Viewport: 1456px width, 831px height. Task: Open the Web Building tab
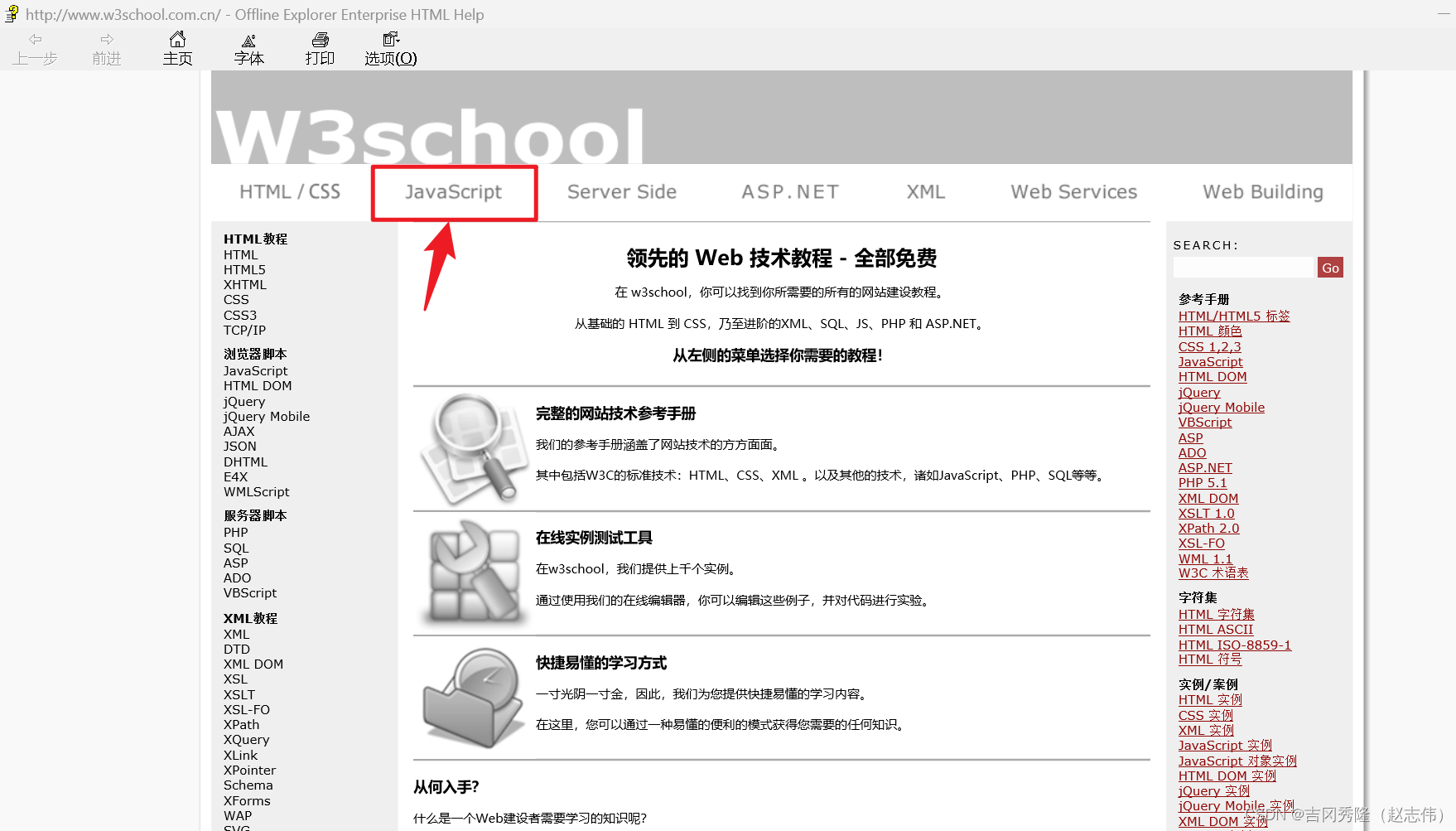click(x=1263, y=192)
